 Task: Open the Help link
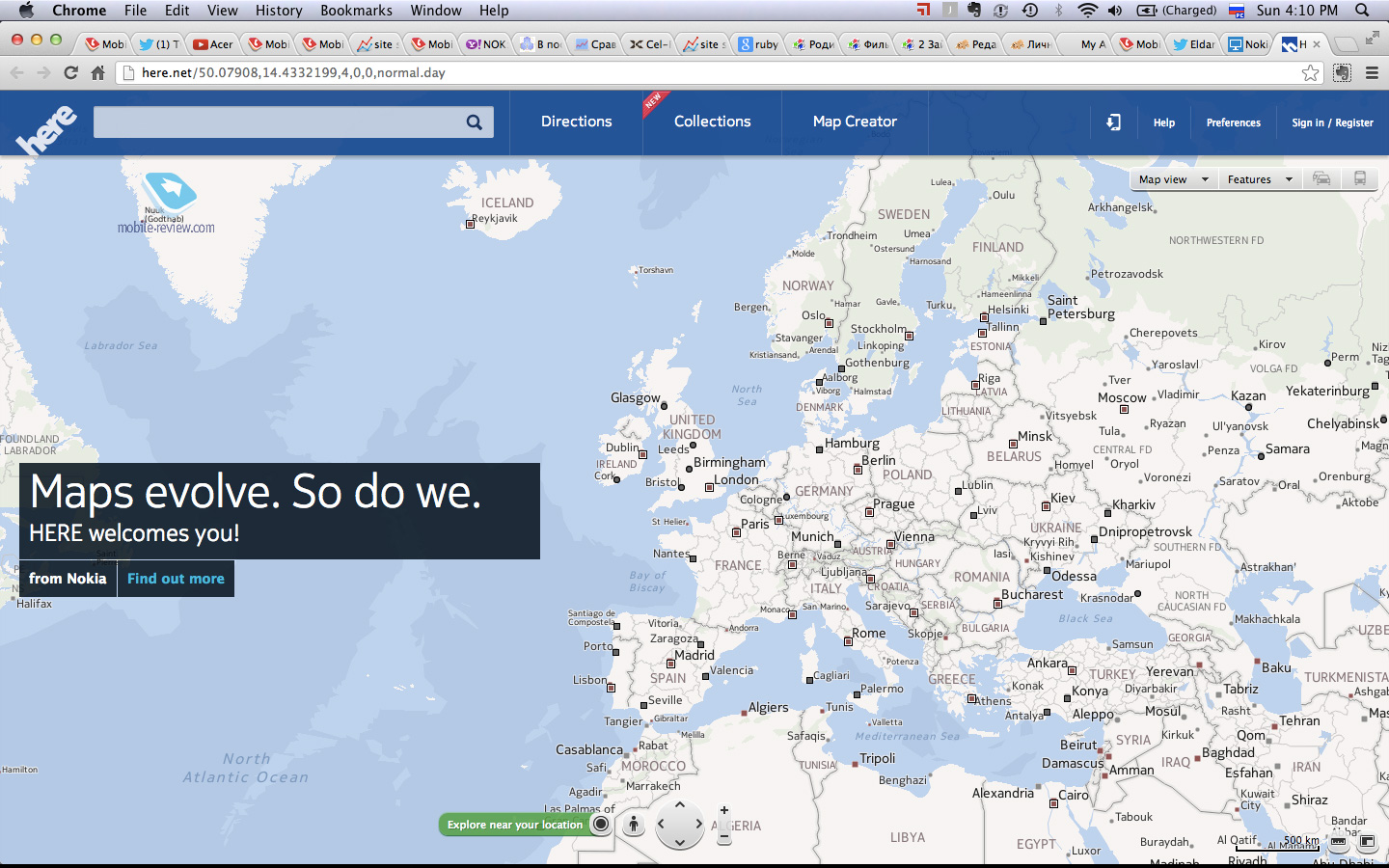coord(1164,122)
